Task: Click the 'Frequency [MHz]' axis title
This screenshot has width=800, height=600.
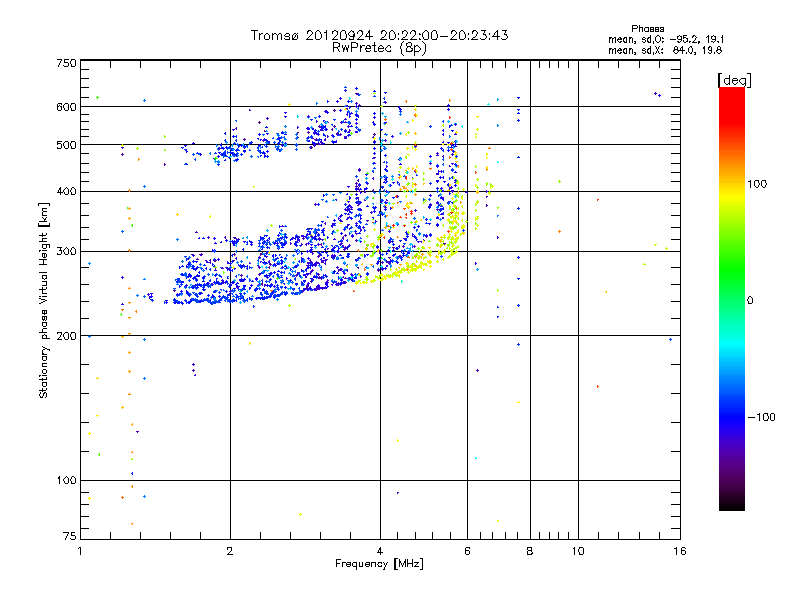Action: (379, 564)
